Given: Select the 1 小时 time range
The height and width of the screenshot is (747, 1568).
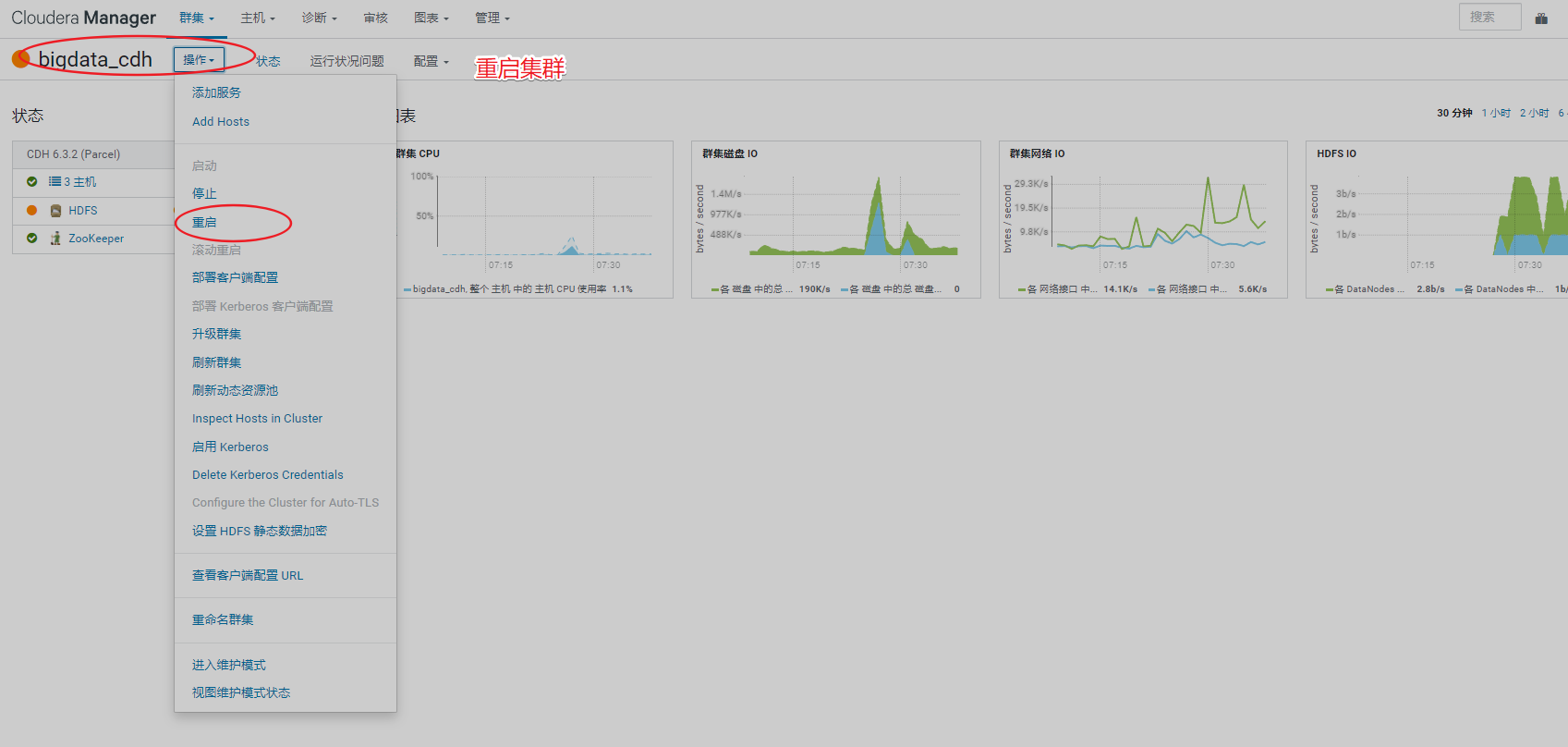Looking at the screenshot, I should (1496, 113).
